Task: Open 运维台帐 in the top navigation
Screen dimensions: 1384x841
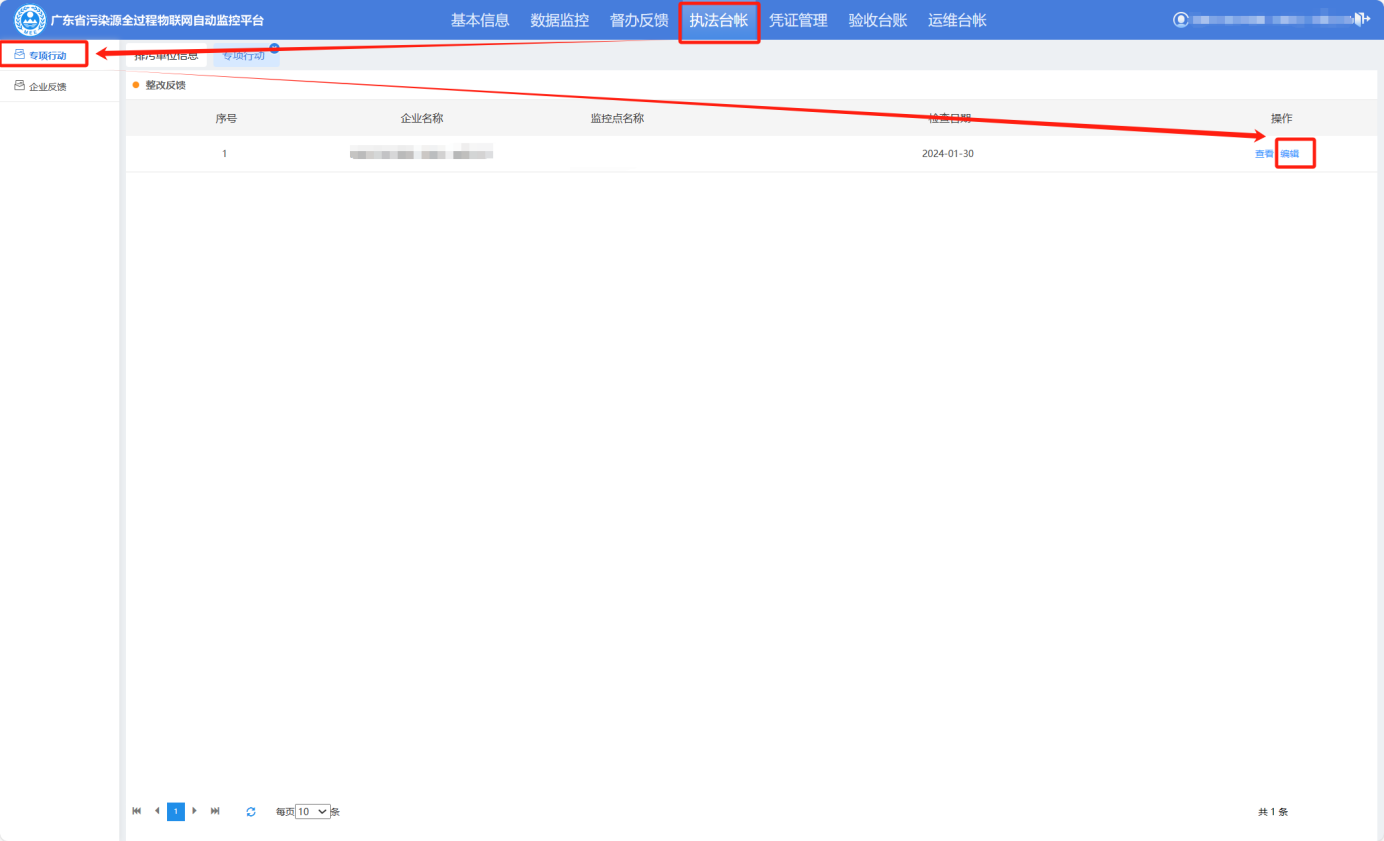Action: [957, 20]
